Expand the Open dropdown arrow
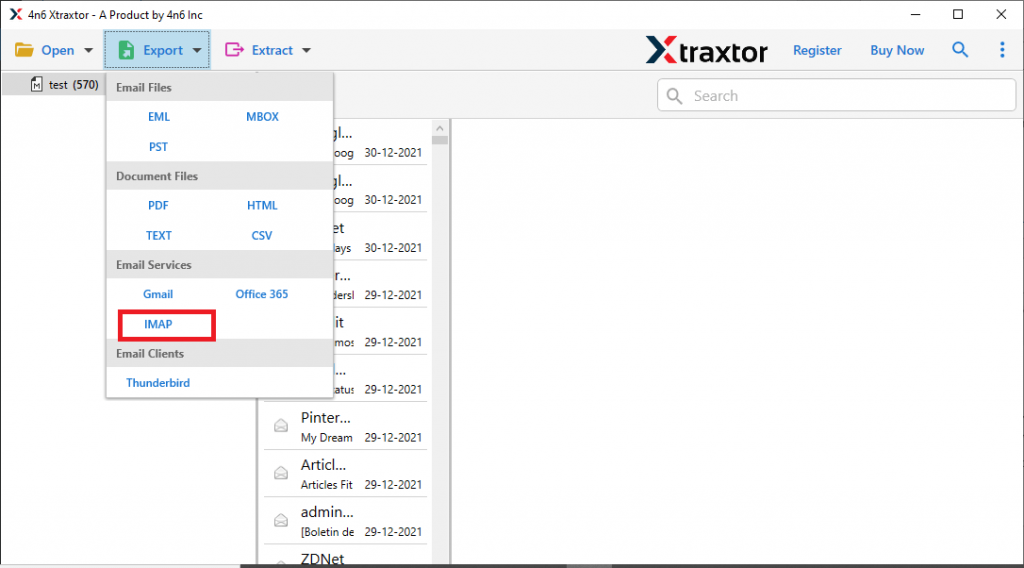 [88, 51]
